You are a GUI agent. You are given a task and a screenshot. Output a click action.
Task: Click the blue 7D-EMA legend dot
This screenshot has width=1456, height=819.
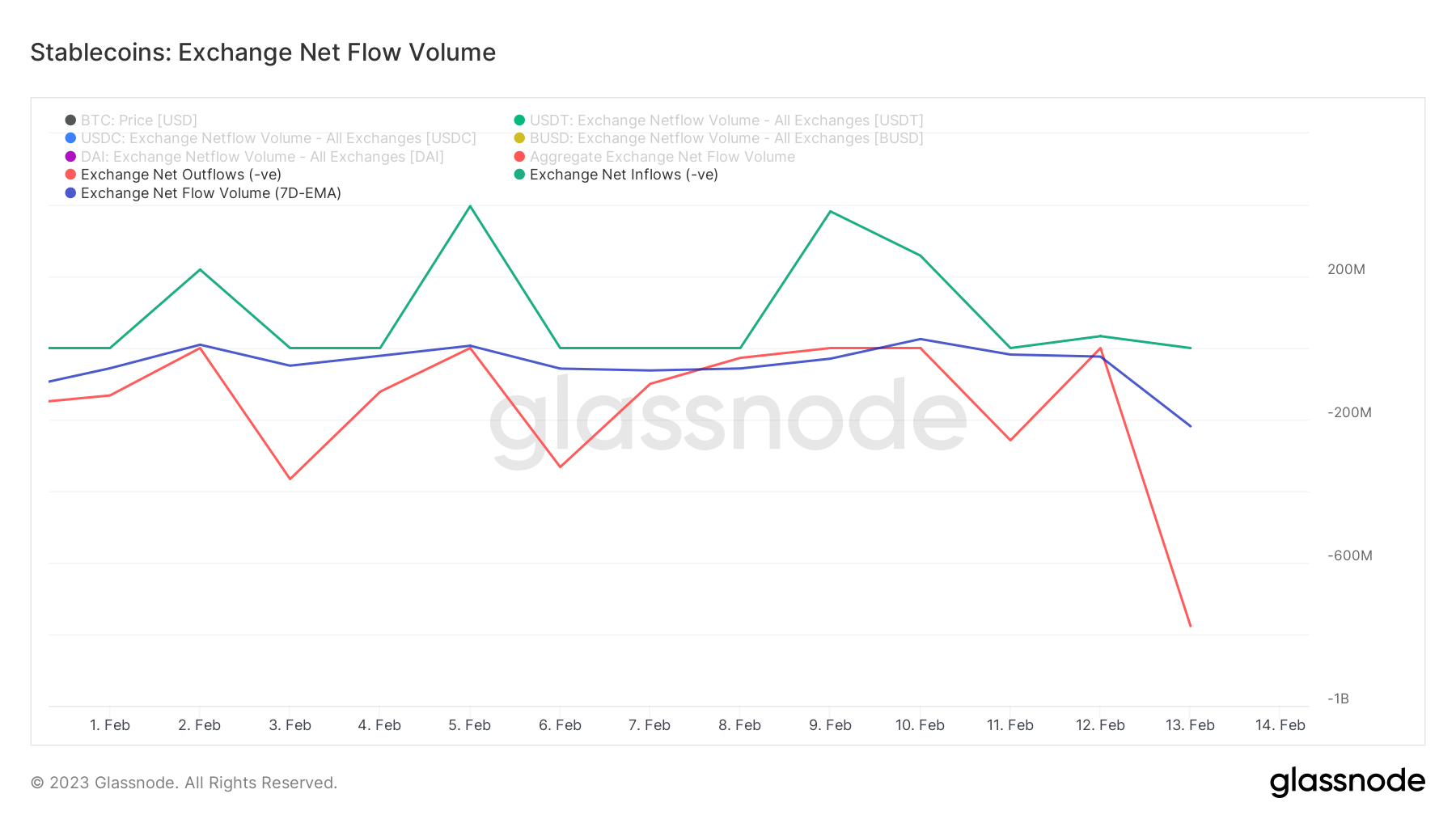(70, 193)
